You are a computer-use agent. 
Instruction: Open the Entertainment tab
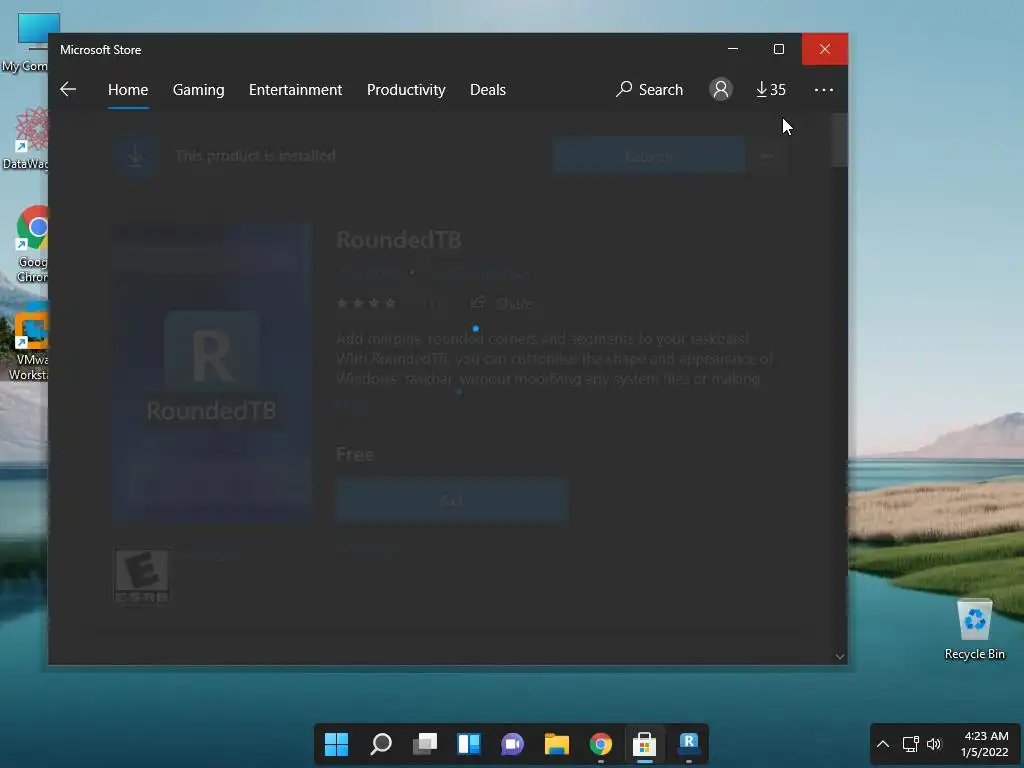pos(295,89)
